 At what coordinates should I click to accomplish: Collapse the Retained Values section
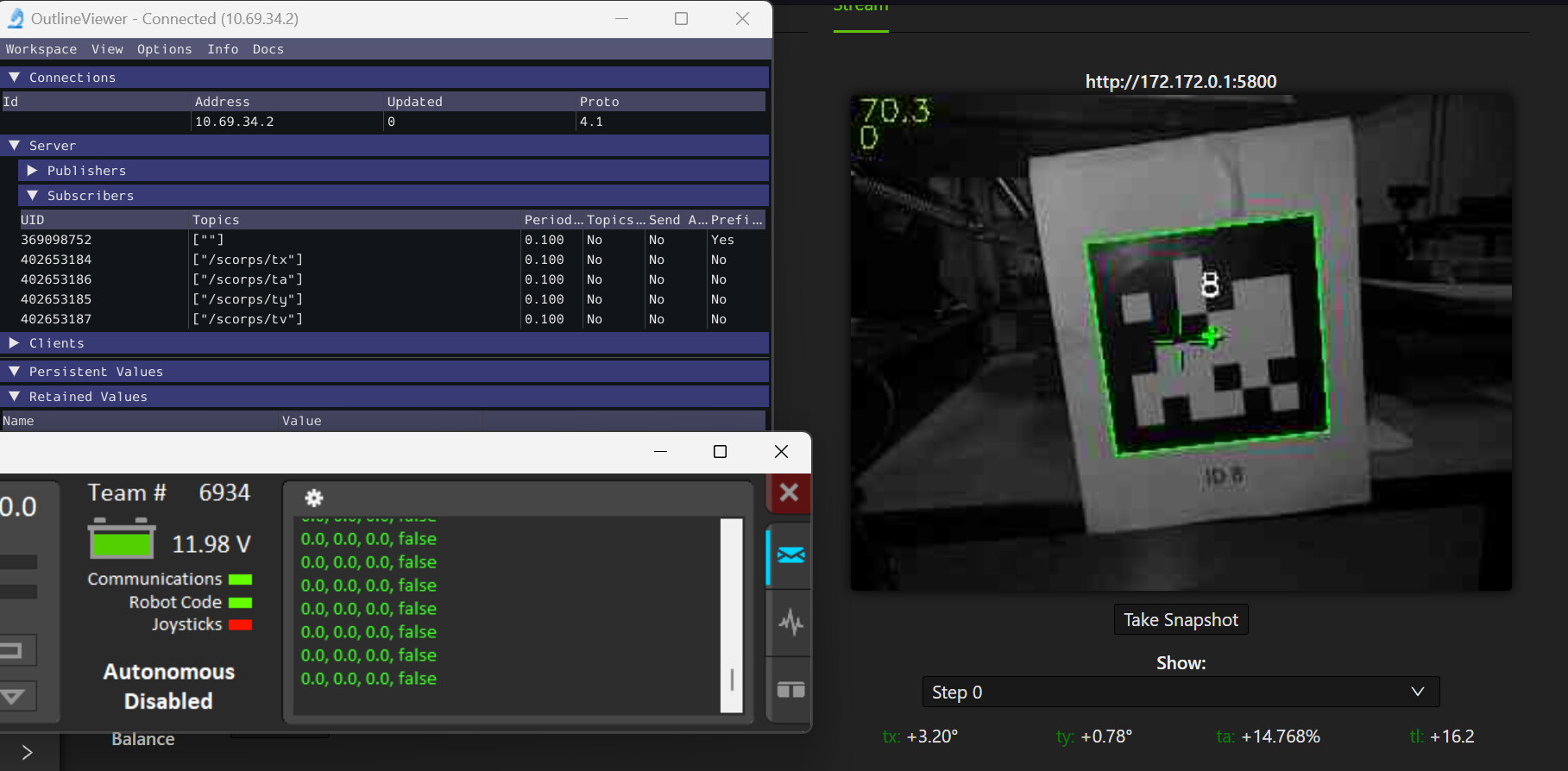click(14, 397)
